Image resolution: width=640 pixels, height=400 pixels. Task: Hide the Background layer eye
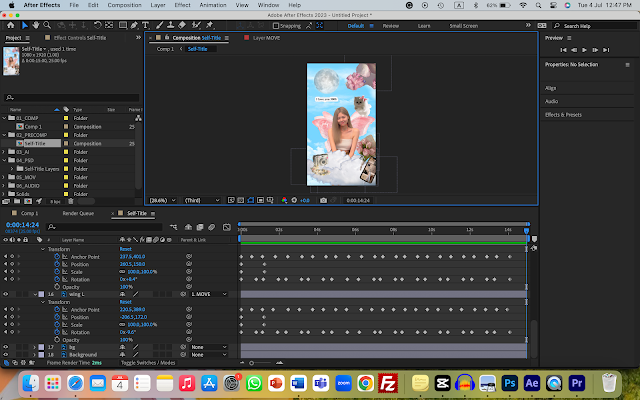[6, 355]
